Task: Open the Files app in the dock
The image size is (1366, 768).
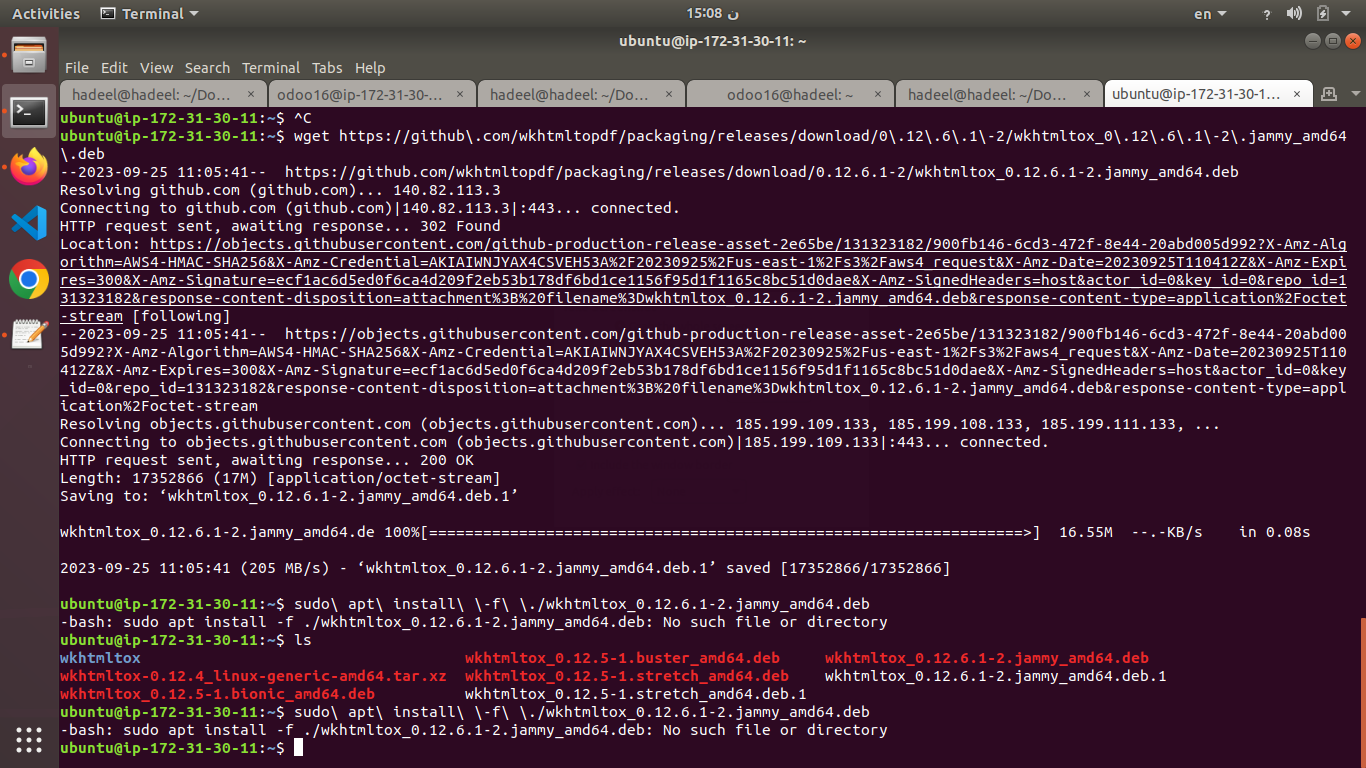Action: click(29, 54)
